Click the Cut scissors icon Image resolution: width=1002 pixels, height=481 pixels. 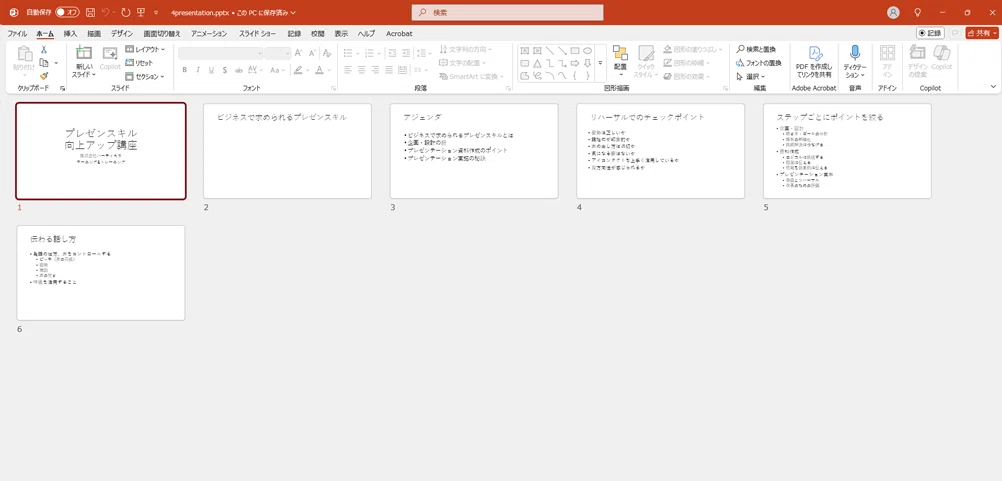[x=44, y=50]
